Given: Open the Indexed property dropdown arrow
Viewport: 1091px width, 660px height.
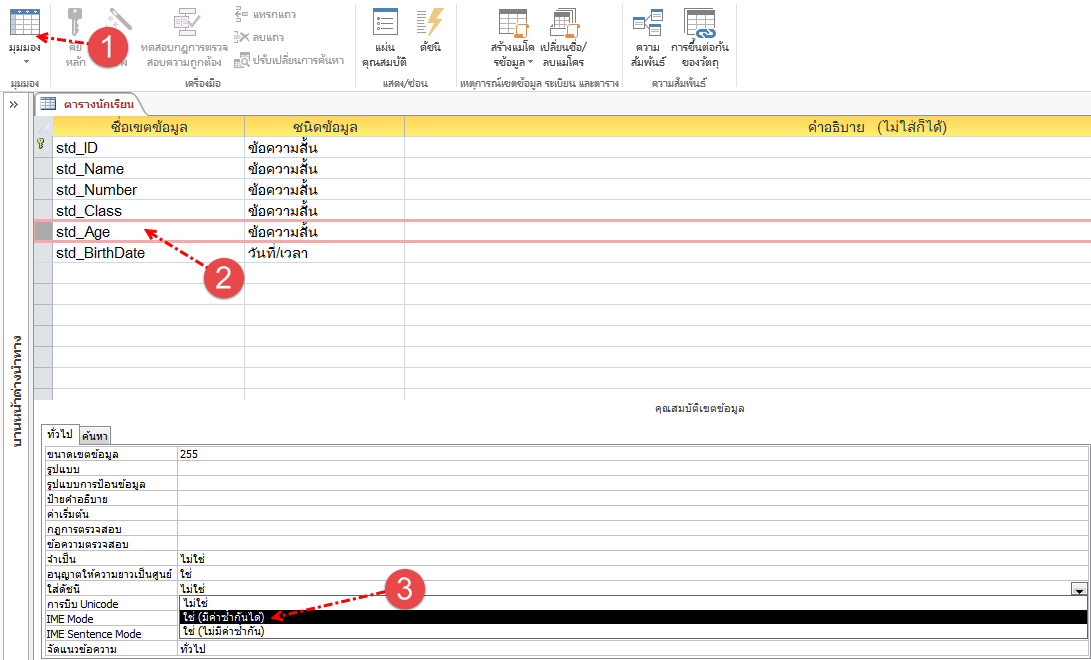Looking at the screenshot, I should tap(1078, 590).
